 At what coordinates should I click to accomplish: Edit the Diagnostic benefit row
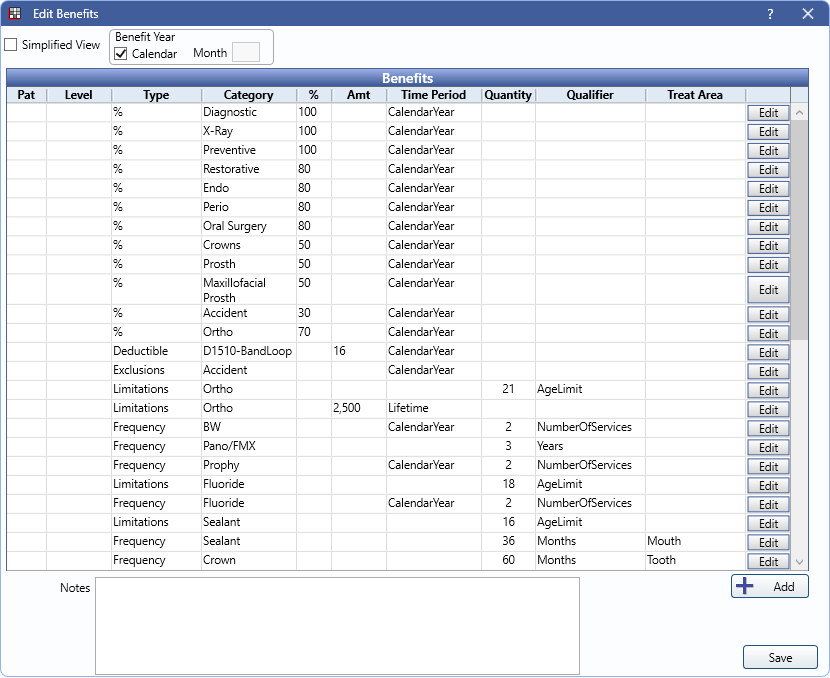768,113
